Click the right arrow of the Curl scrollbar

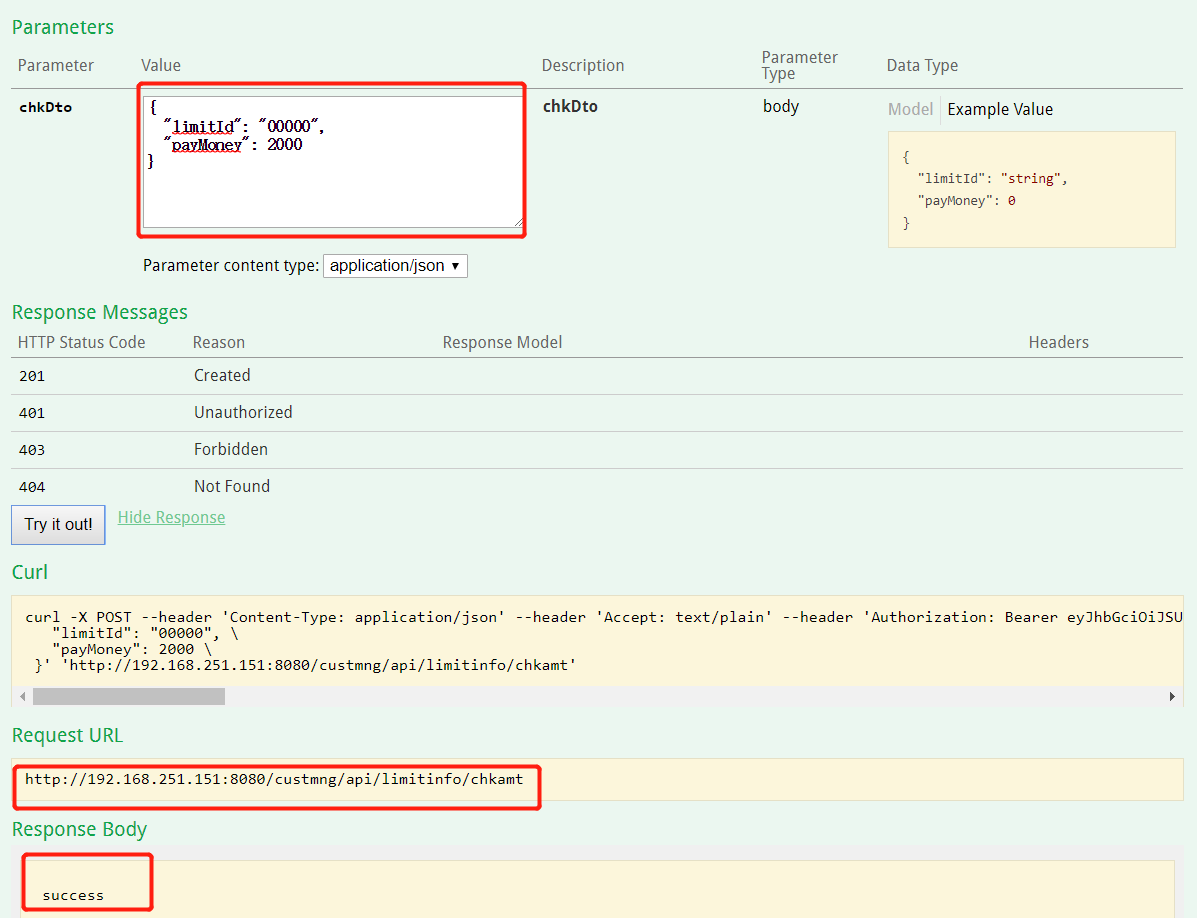tap(1172, 696)
